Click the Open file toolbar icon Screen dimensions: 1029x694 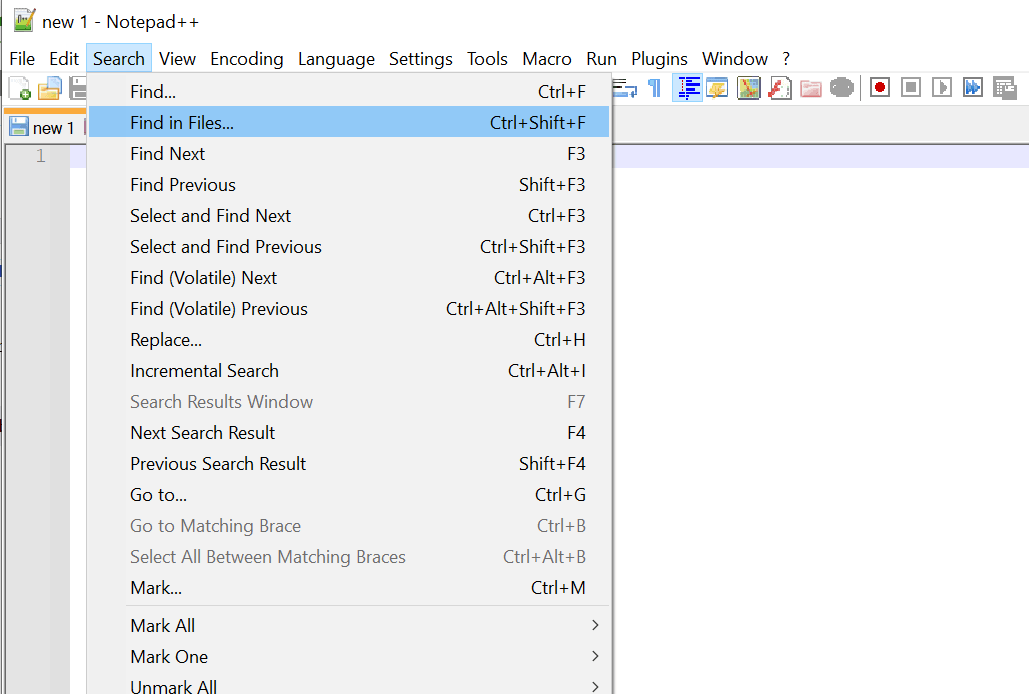[x=49, y=88]
